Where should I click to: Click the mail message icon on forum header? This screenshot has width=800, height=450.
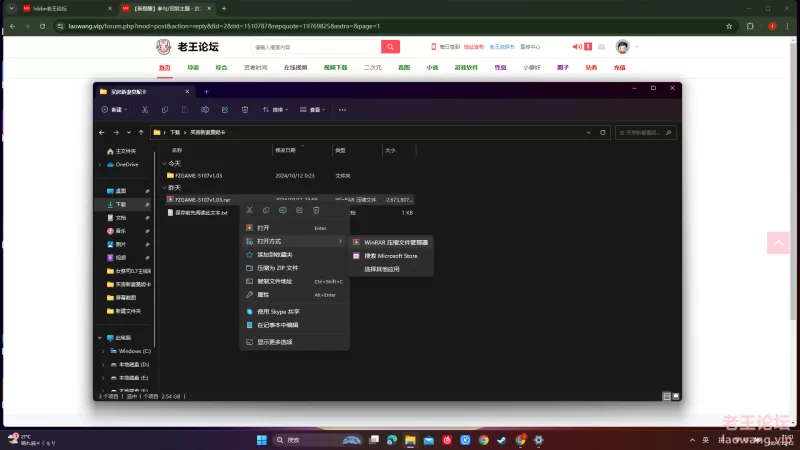pos(602,47)
